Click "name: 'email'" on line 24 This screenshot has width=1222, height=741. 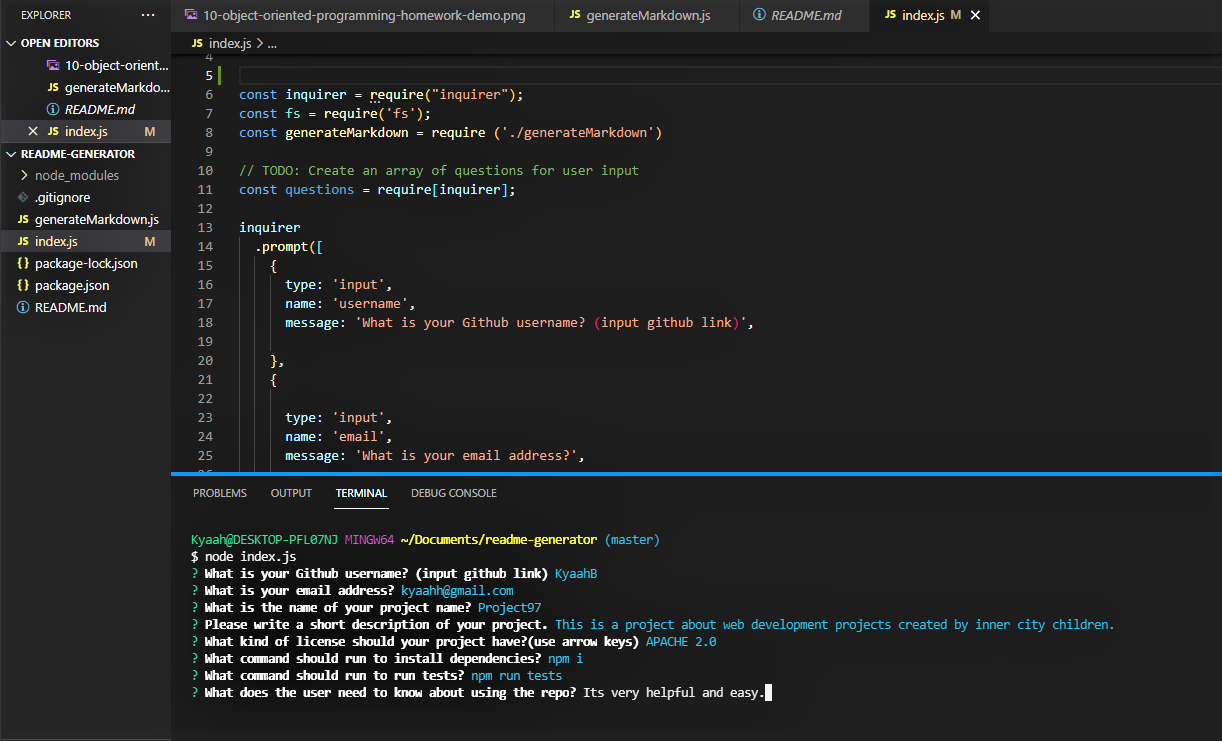(x=339, y=437)
